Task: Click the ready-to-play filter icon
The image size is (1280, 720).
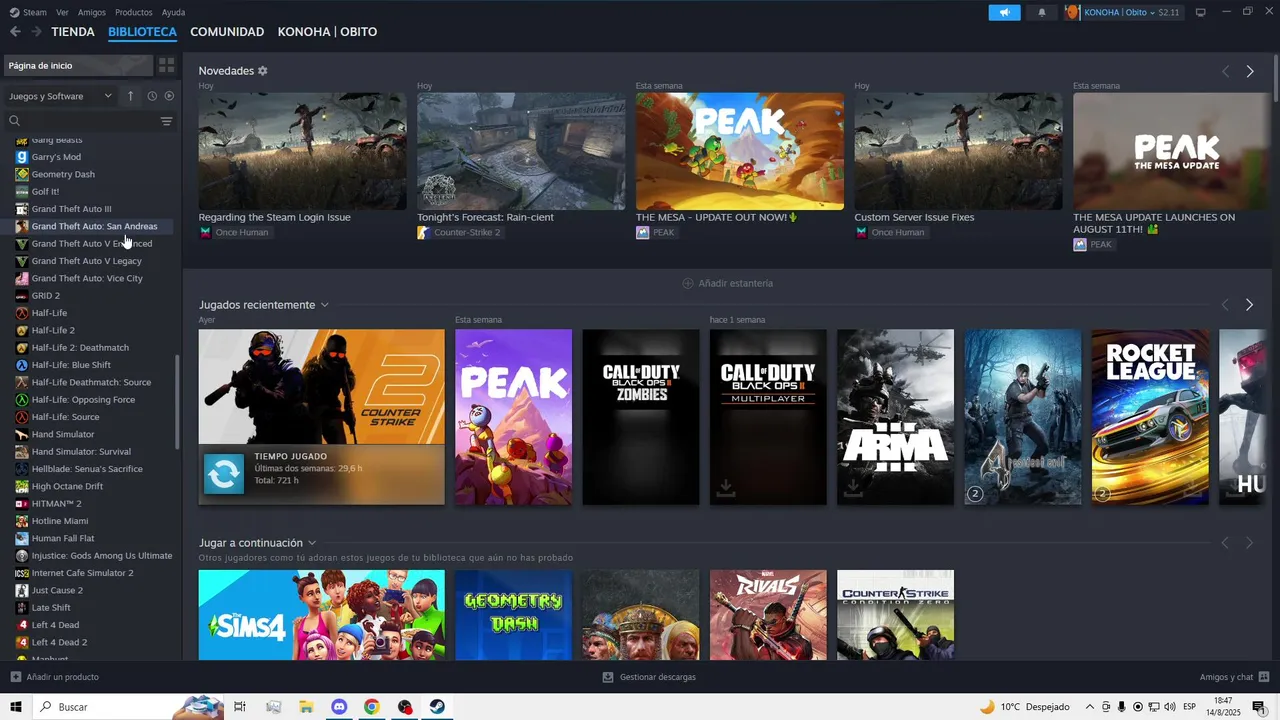Action: click(x=169, y=96)
